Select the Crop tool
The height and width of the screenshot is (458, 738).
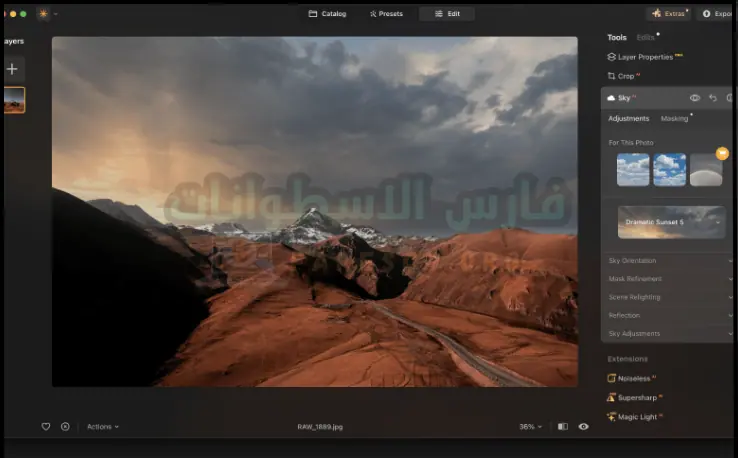pos(627,76)
